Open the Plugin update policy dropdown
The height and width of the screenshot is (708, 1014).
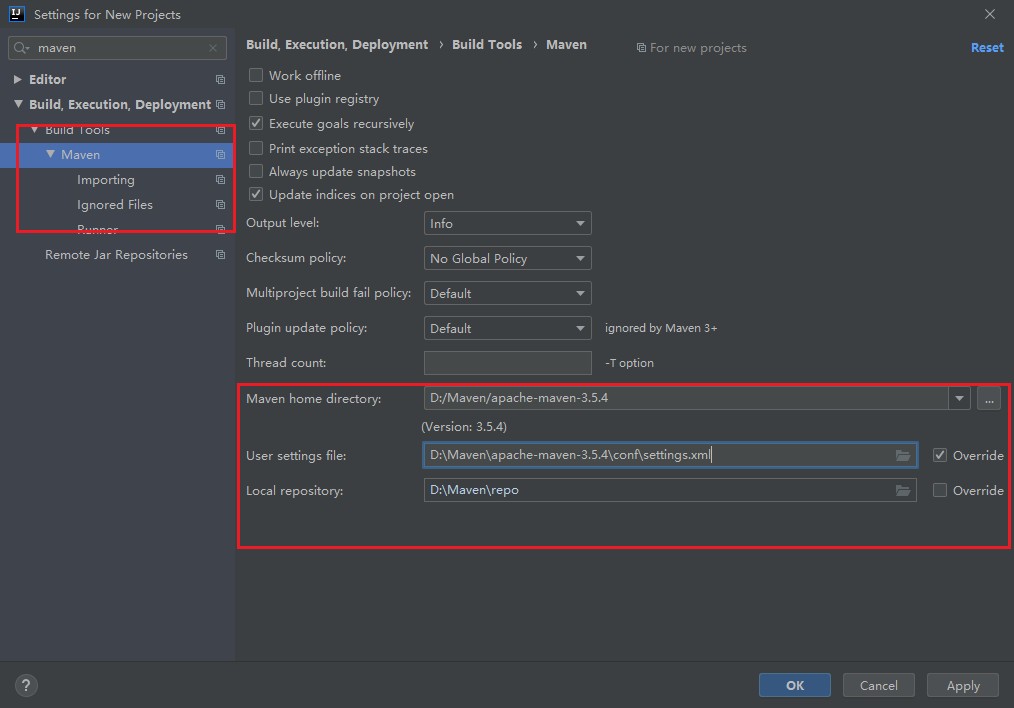[x=508, y=328]
